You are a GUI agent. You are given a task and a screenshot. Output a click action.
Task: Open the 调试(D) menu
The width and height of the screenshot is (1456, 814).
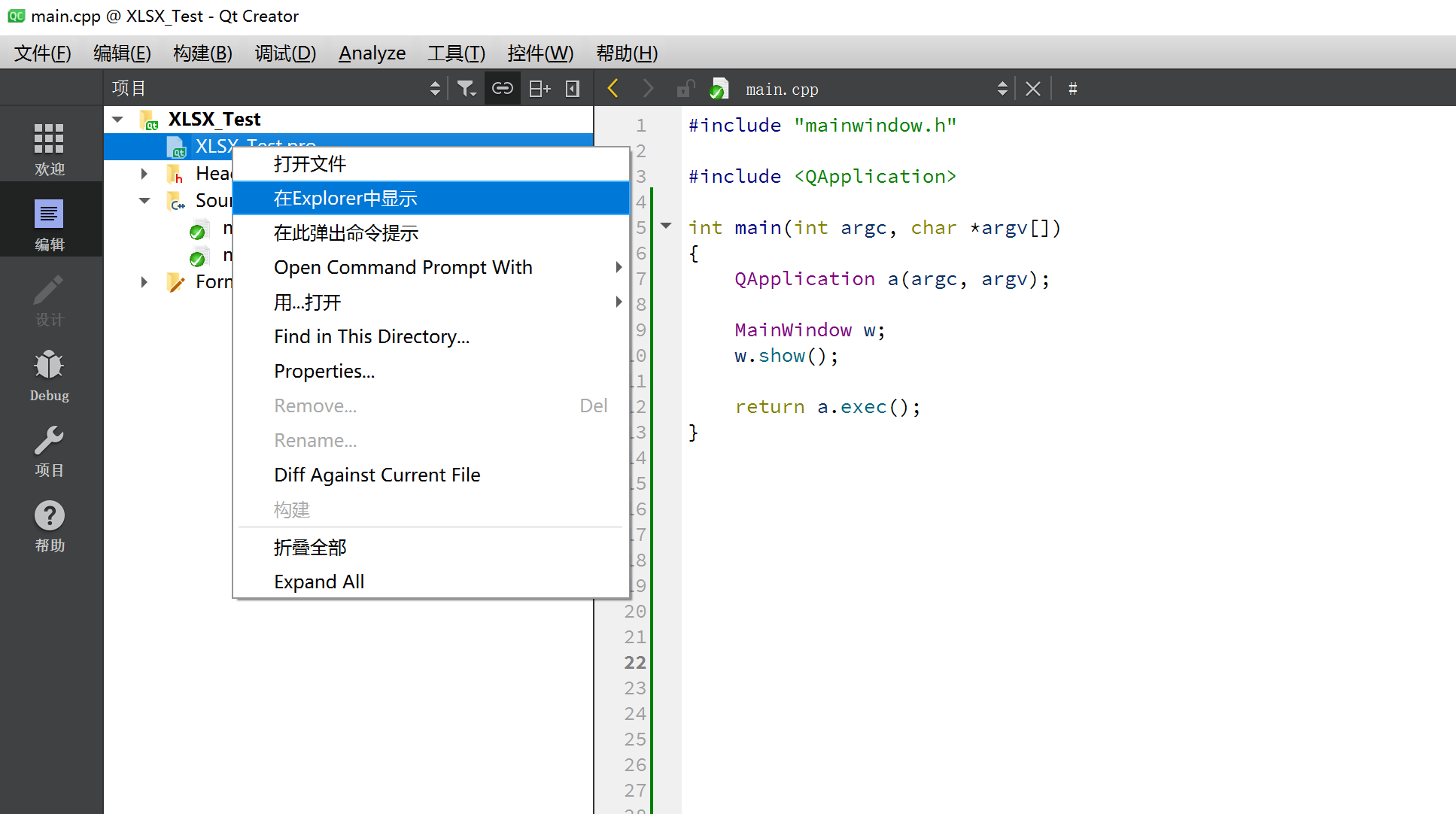285,53
